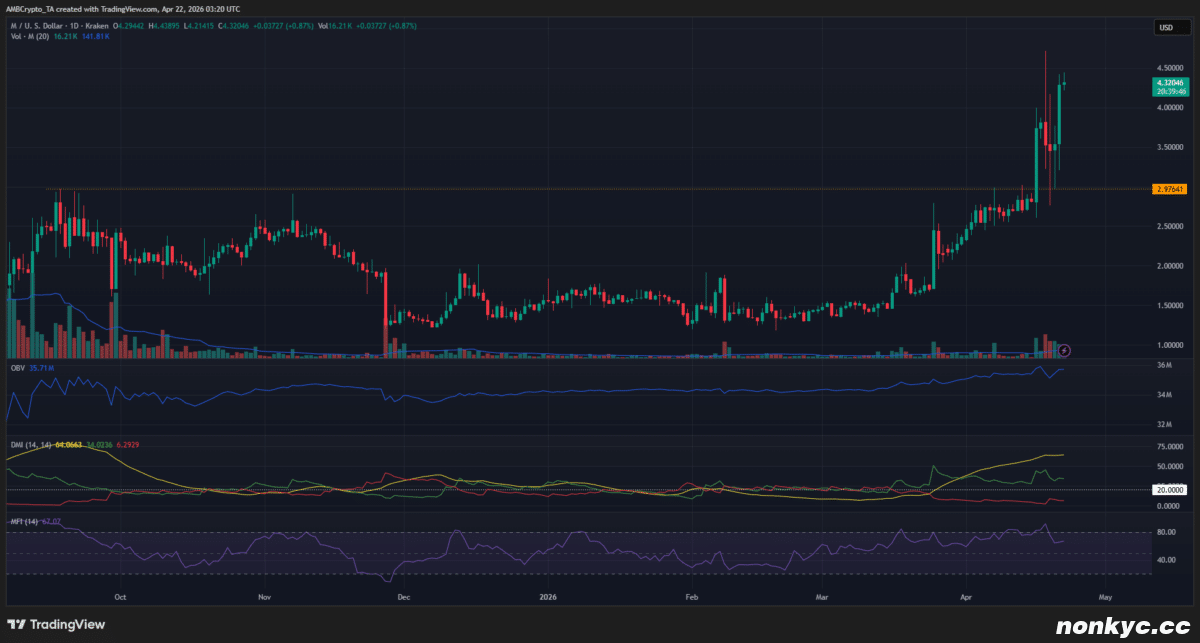This screenshot has width=1200, height=643.
Task: Click the 20.0000 level label in DMI pane
Action: click(x=1170, y=489)
